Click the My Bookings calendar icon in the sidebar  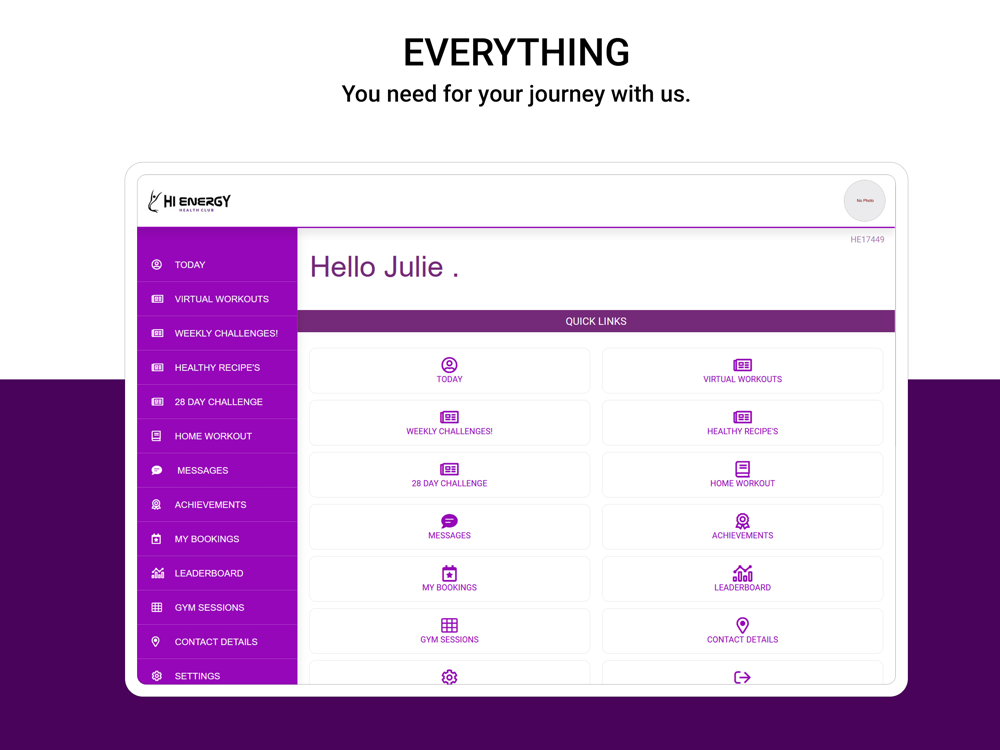pos(156,539)
